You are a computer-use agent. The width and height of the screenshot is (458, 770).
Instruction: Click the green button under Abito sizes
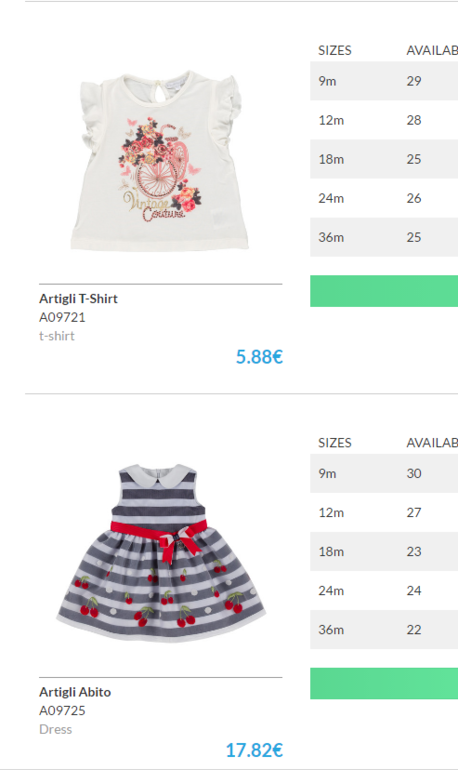tap(384, 684)
